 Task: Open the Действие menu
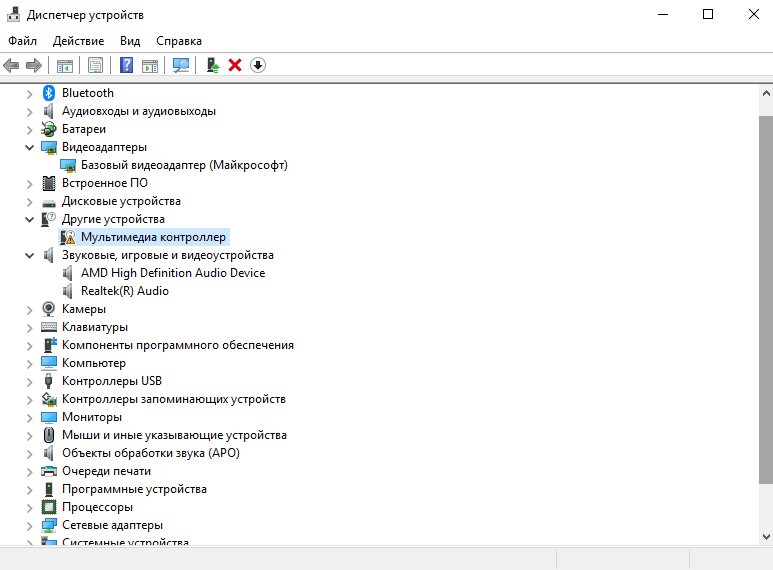[78, 41]
